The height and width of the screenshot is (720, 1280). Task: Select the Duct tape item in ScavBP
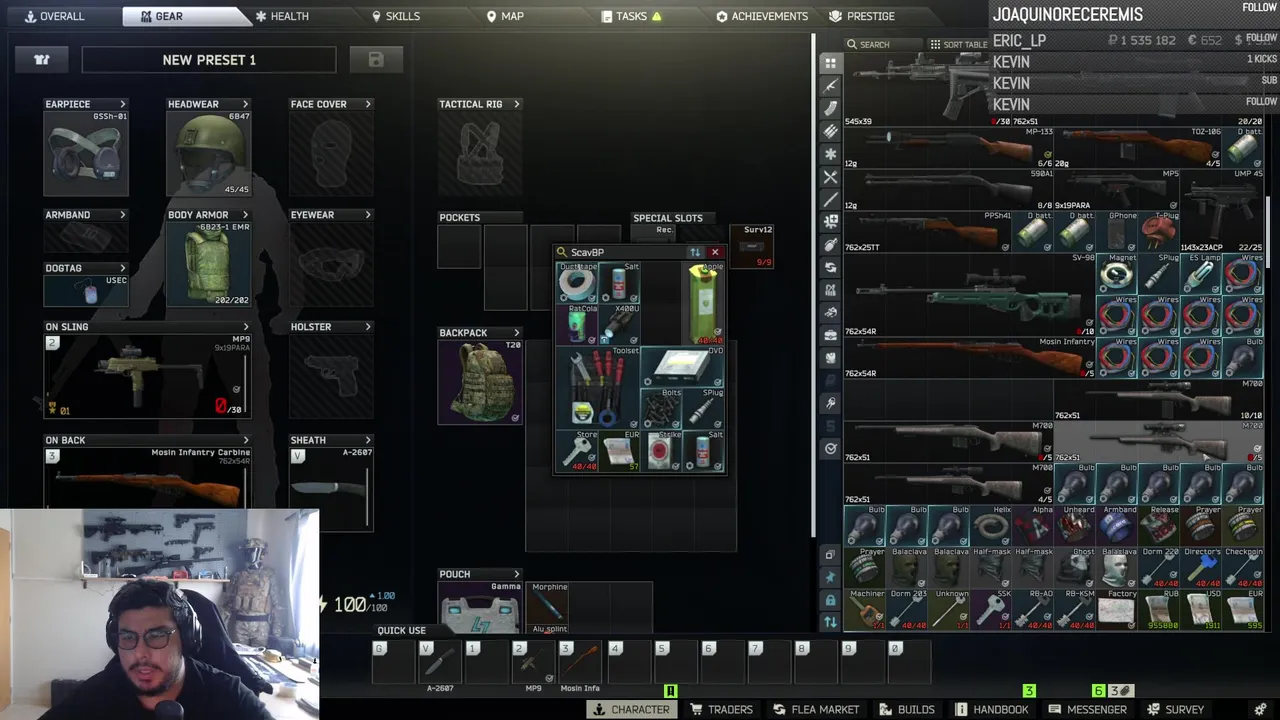(x=577, y=283)
